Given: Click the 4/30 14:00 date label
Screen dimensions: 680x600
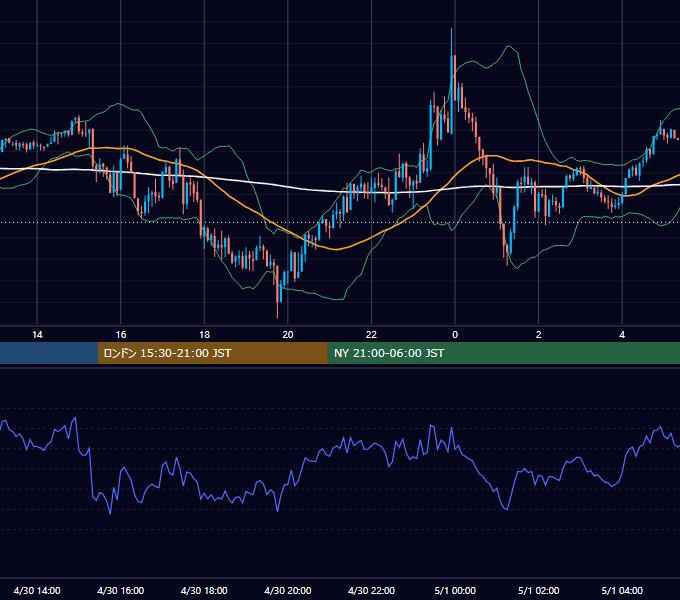Looking at the screenshot, I should tap(37, 590).
